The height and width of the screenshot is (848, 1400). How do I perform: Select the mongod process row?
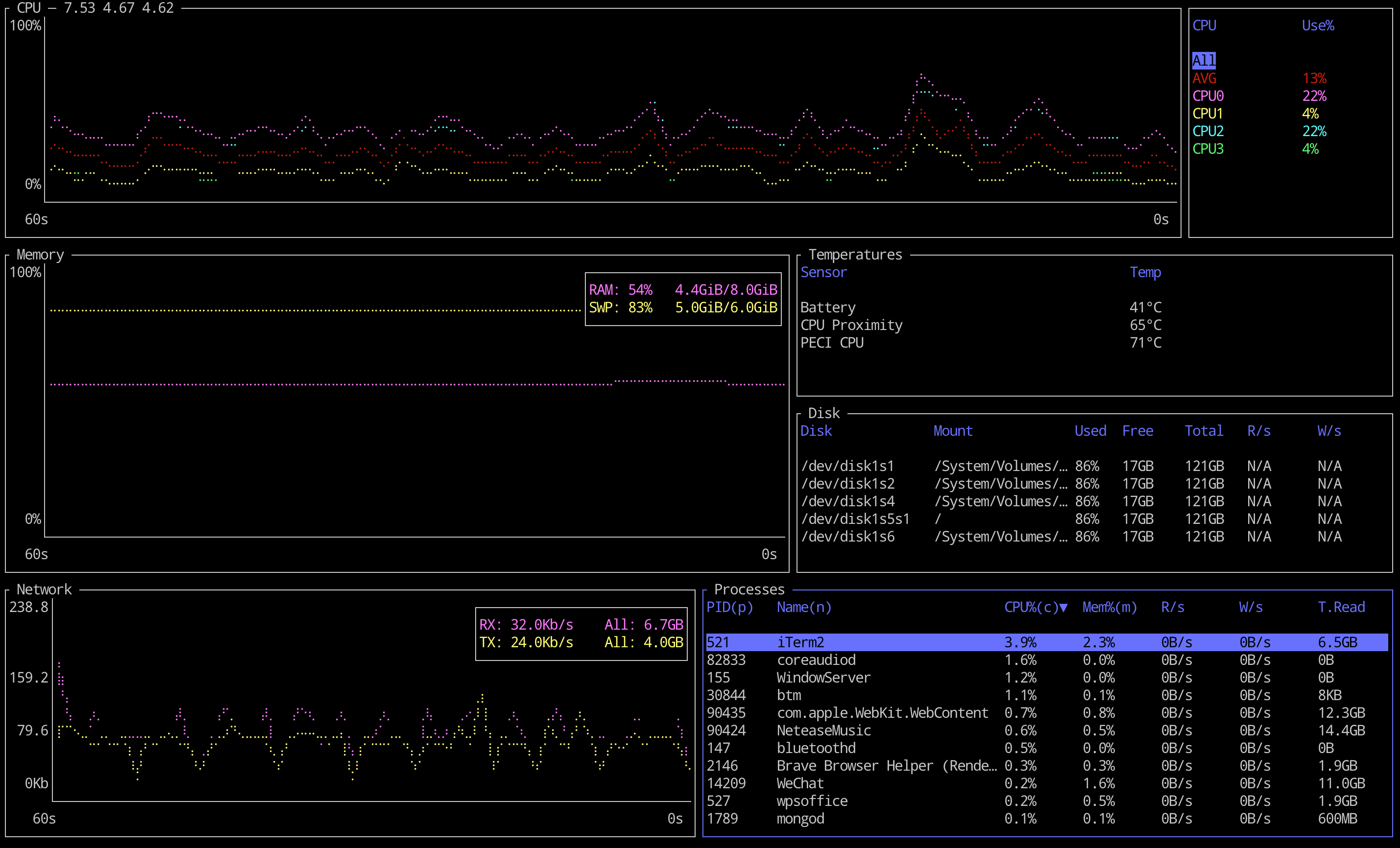tap(800, 819)
